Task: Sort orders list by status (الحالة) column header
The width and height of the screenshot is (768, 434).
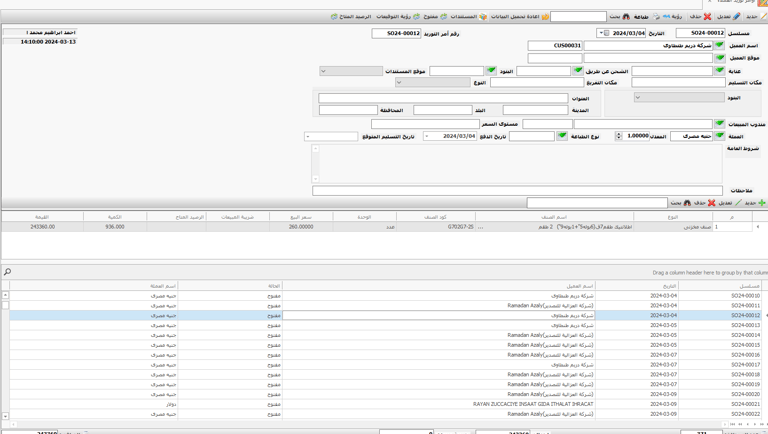Action: (230, 286)
